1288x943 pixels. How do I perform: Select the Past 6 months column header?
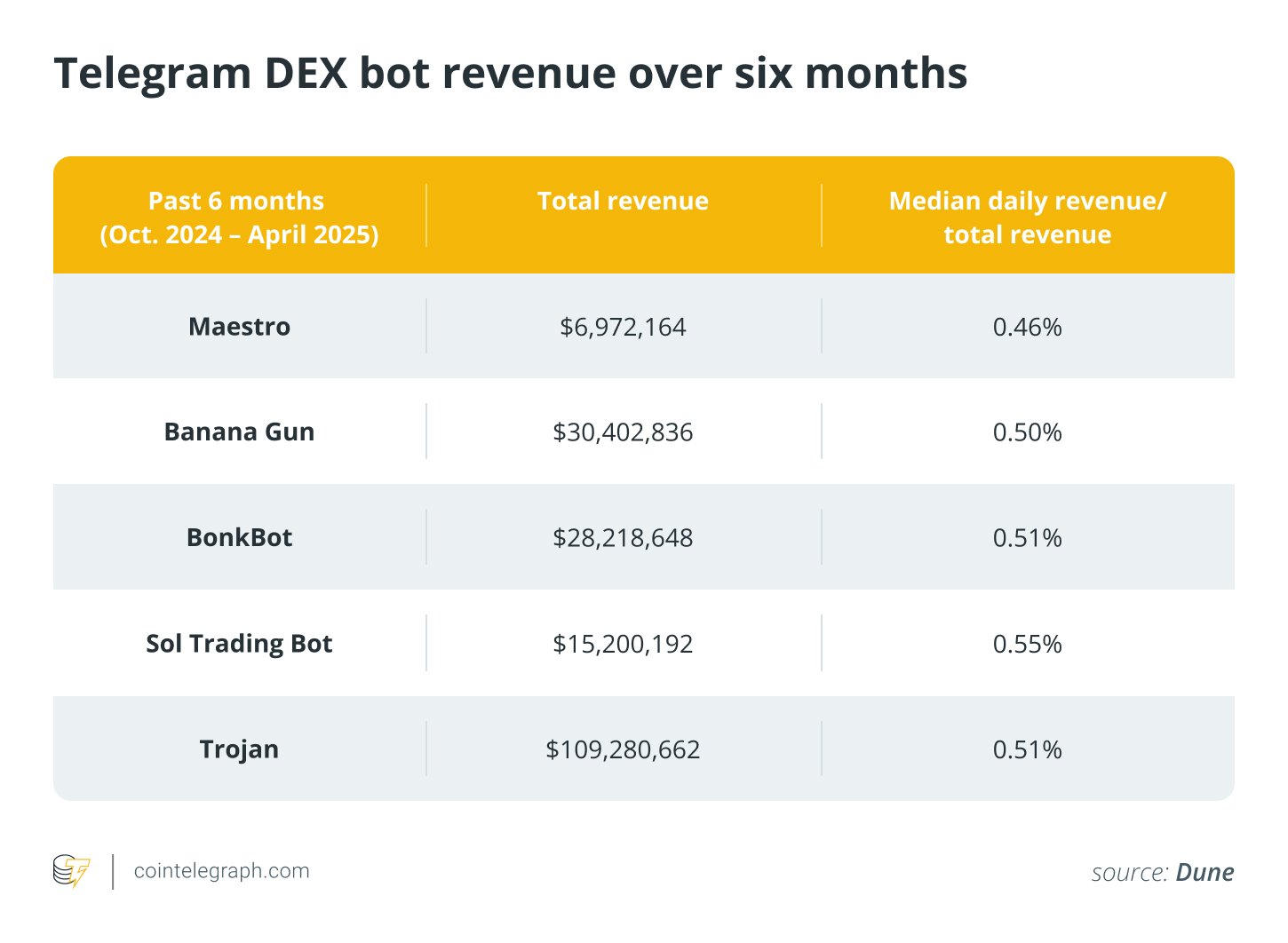(x=238, y=218)
